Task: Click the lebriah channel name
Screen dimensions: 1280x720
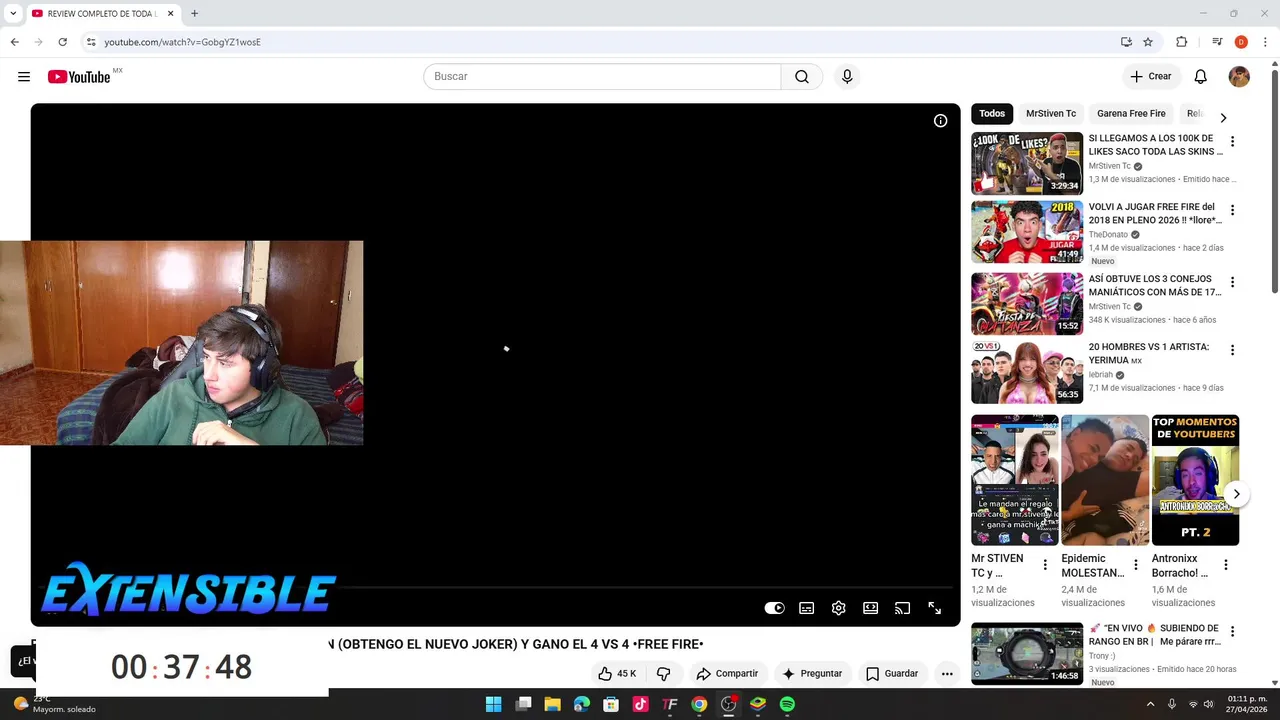Action: 1101,375
